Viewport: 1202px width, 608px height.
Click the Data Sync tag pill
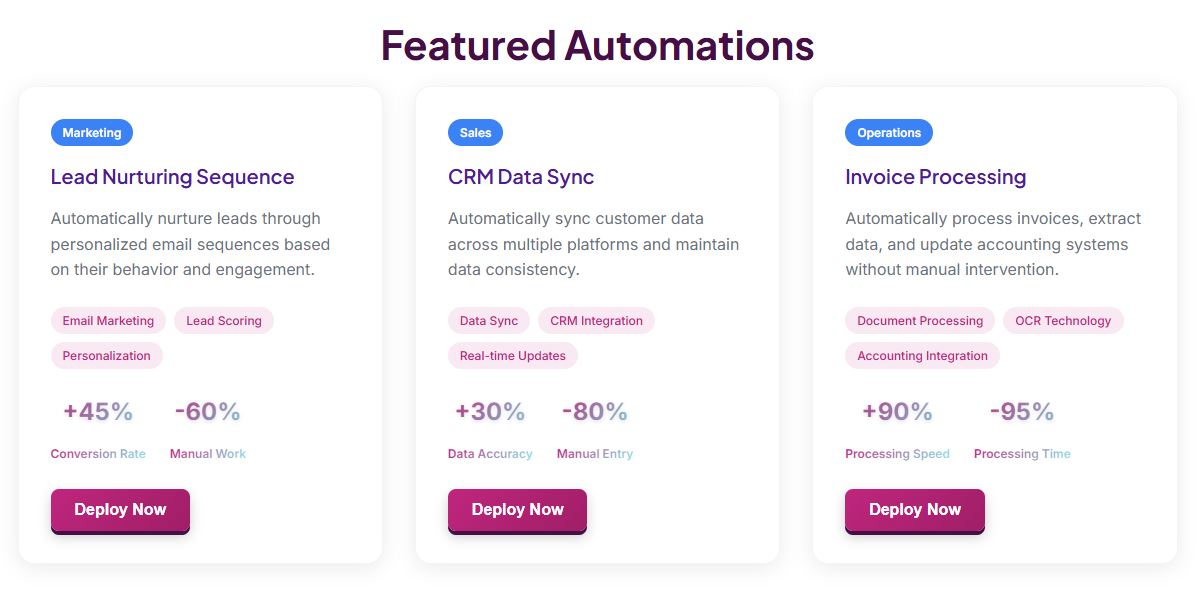pos(488,320)
